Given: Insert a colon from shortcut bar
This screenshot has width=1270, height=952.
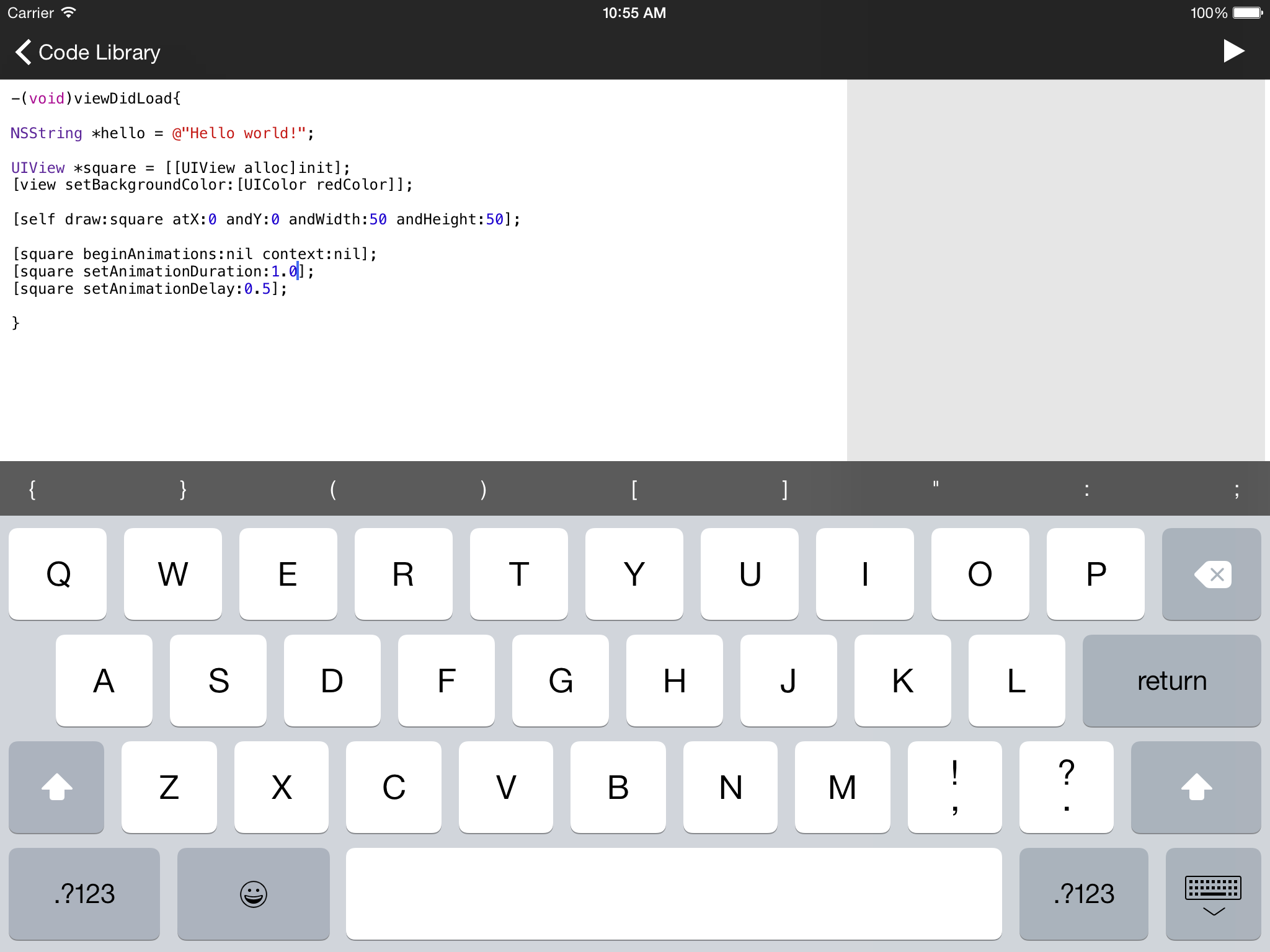Looking at the screenshot, I should pos(1086,490).
